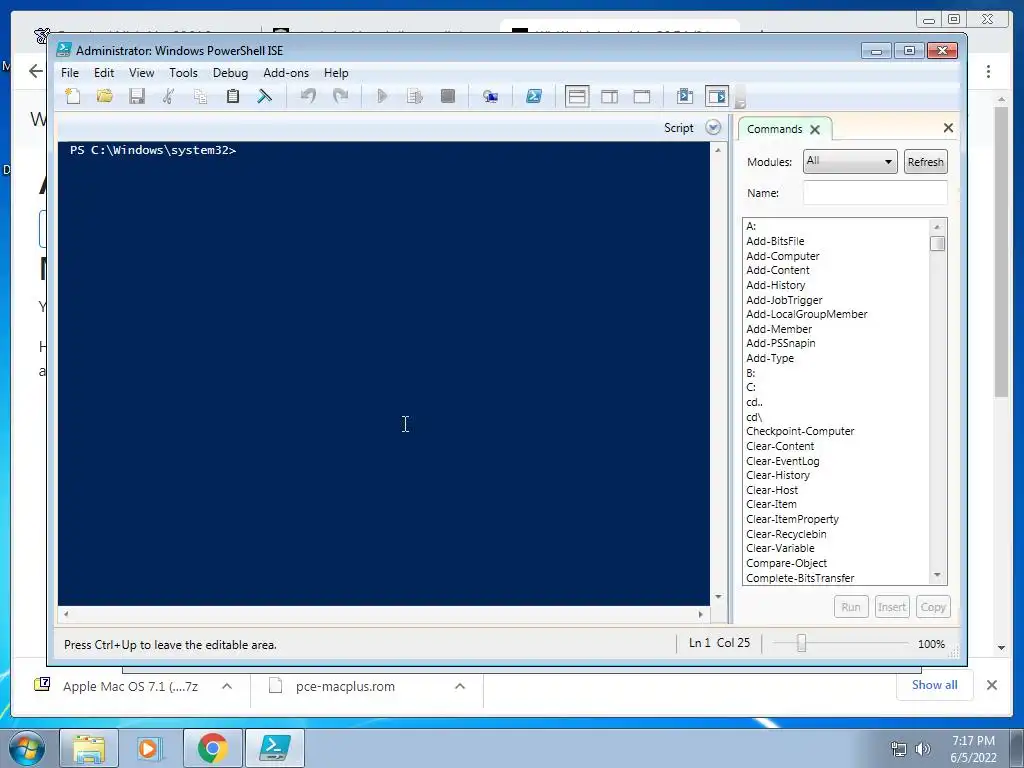The height and width of the screenshot is (768, 1024).
Task: Start PowerShell.exe with the blue icon
Action: [534, 97]
